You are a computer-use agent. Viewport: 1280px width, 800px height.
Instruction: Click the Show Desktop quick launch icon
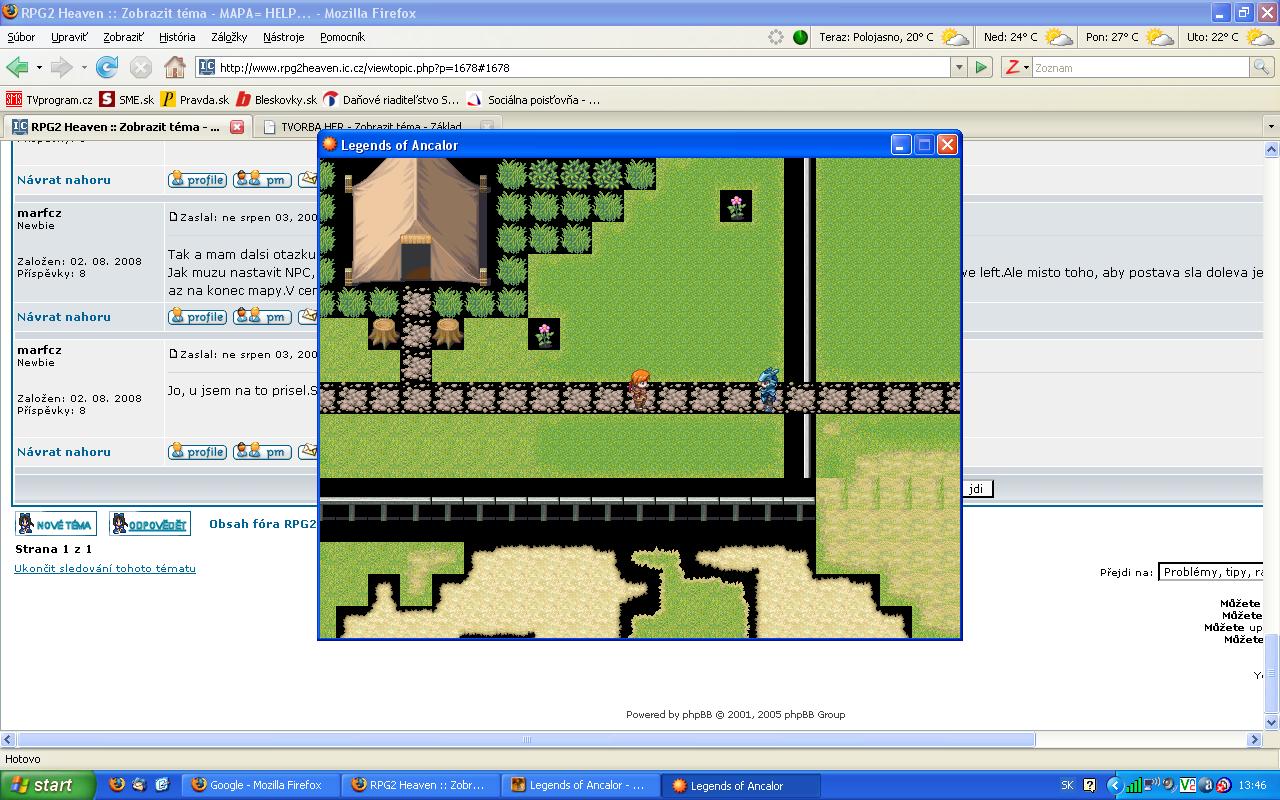tap(162, 785)
